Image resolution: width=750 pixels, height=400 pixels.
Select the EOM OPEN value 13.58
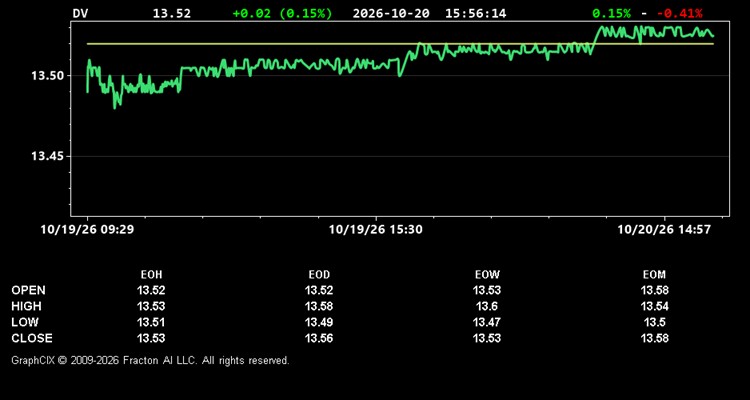click(654, 290)
